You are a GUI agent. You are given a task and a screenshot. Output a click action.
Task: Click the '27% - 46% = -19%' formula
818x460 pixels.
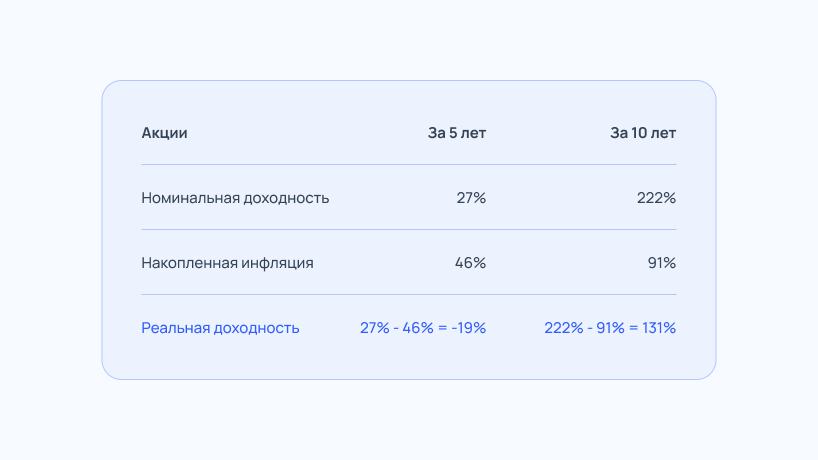click(423, 328)
